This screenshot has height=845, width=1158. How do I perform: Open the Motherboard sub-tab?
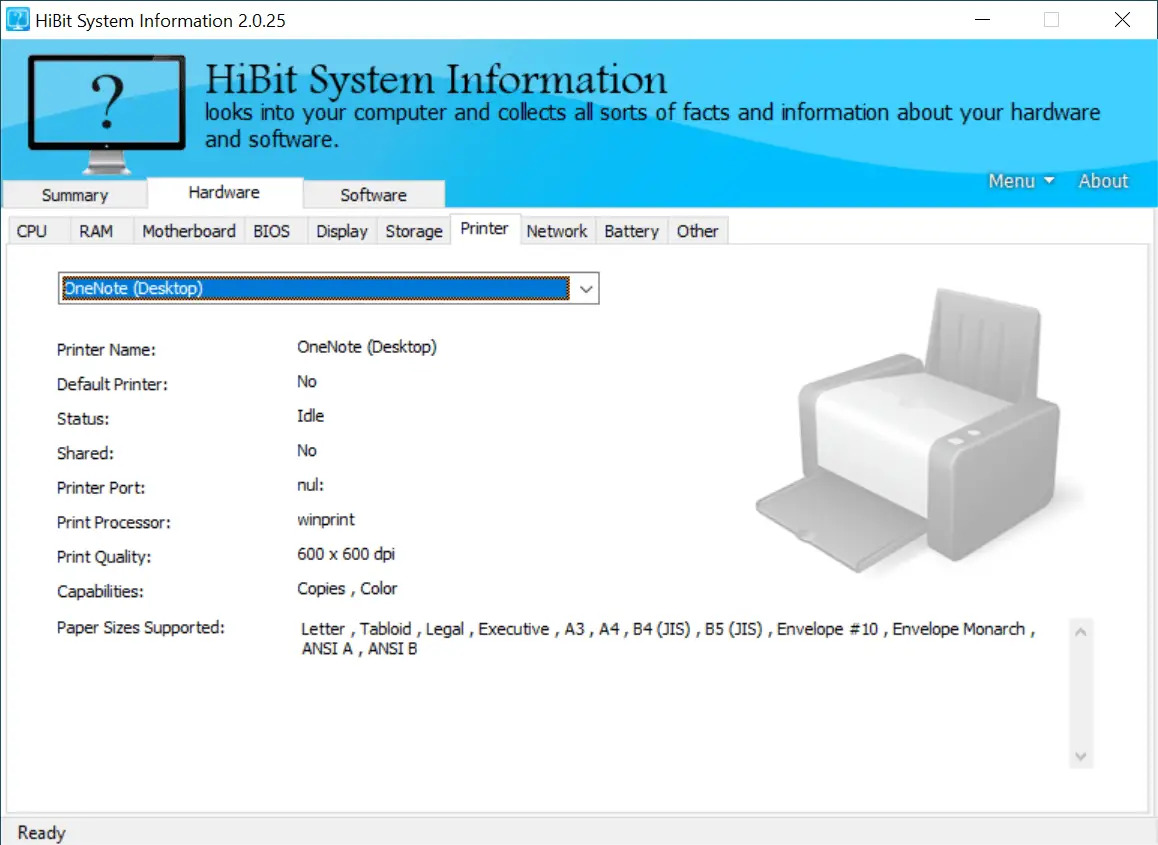(x=189, y=231)
